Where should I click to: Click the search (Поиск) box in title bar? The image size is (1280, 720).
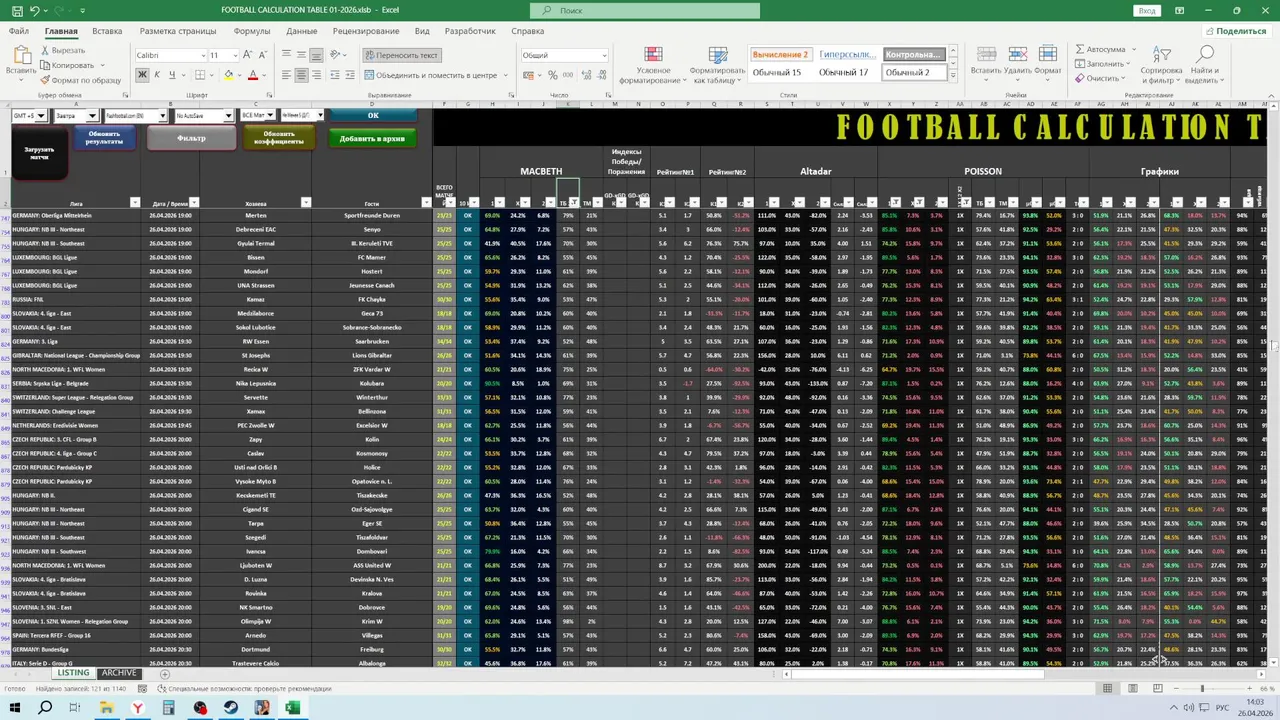pyautogui.click(x=645, y=10)
